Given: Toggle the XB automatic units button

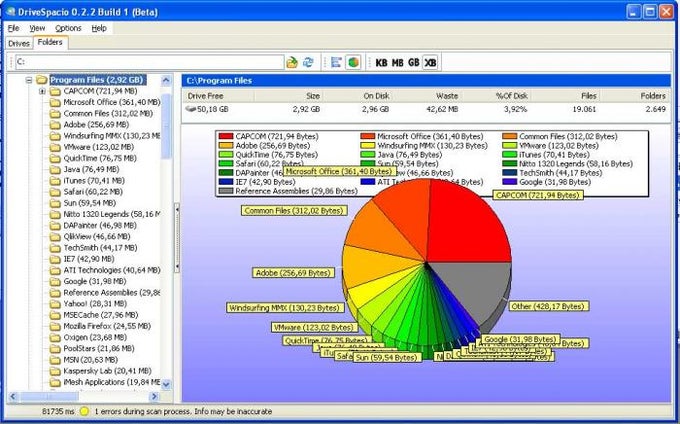Looking at the screenshot, I should (x=430, y=63).
